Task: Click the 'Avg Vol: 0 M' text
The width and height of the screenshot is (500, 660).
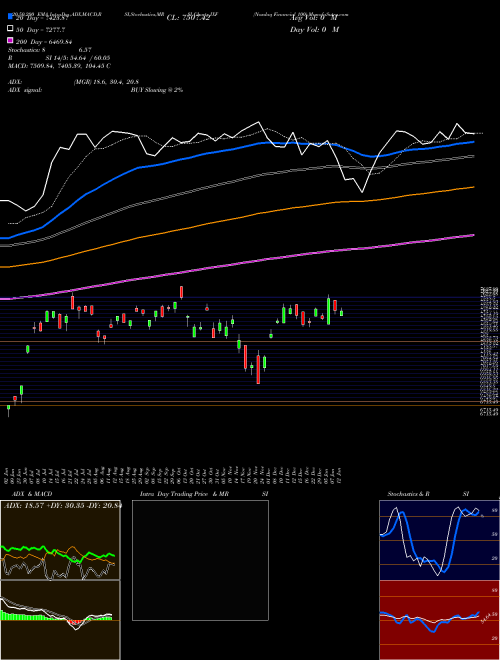Action: [314, 18]
